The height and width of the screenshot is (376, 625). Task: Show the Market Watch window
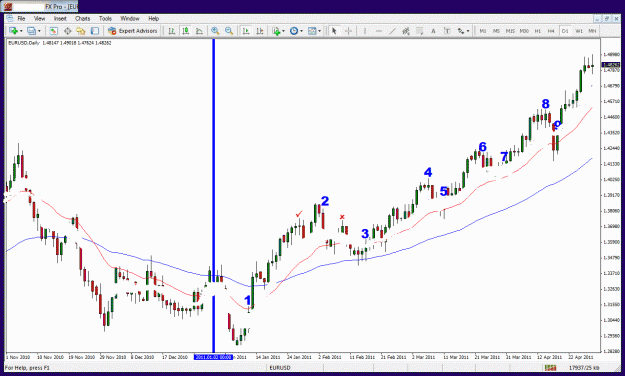pyautogui.click(x=53, y=31)
